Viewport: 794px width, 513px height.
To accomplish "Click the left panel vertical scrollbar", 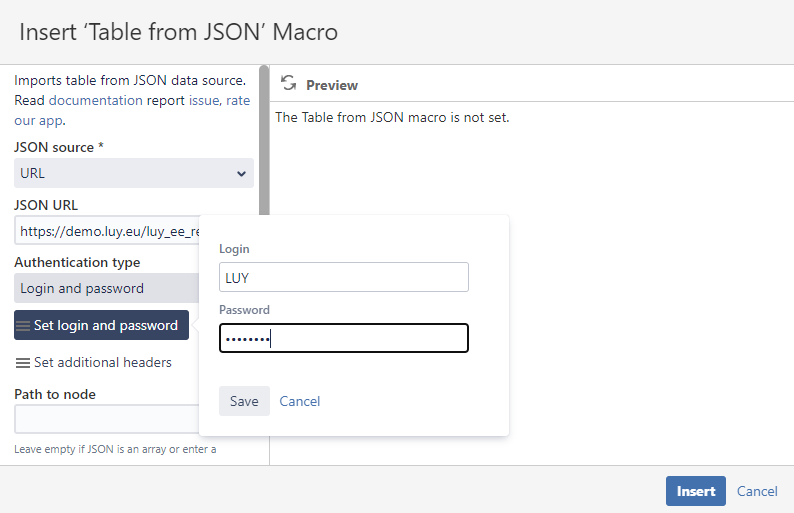I will (x=263, y=140).
